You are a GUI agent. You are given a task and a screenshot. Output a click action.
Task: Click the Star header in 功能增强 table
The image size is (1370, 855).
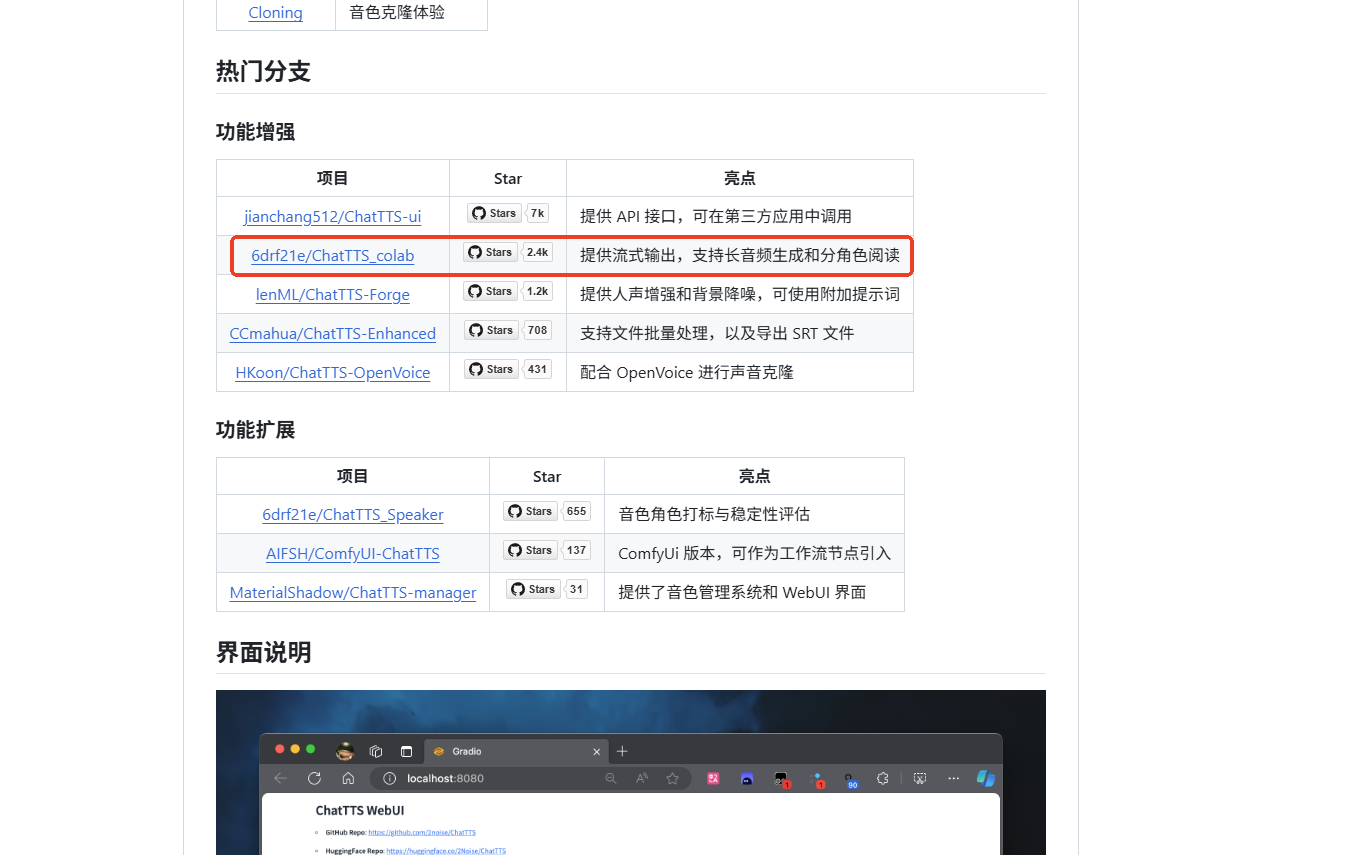508,178
